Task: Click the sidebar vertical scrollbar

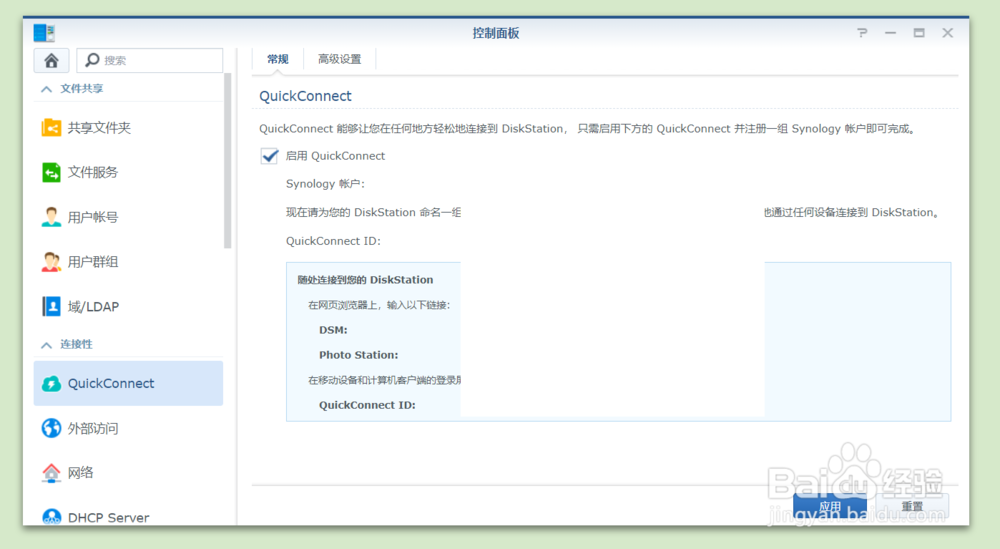Action: 228,161
